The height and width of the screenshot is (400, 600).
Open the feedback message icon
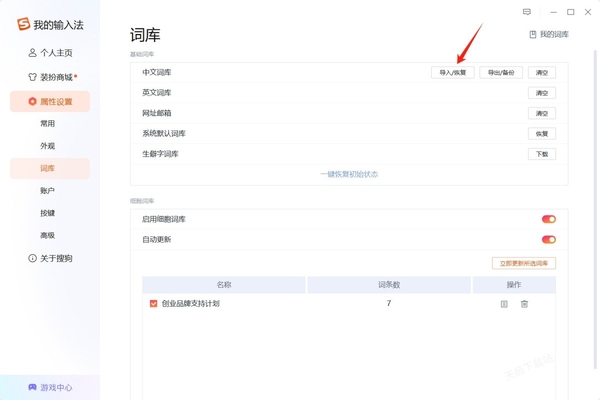tap(527, 12)
